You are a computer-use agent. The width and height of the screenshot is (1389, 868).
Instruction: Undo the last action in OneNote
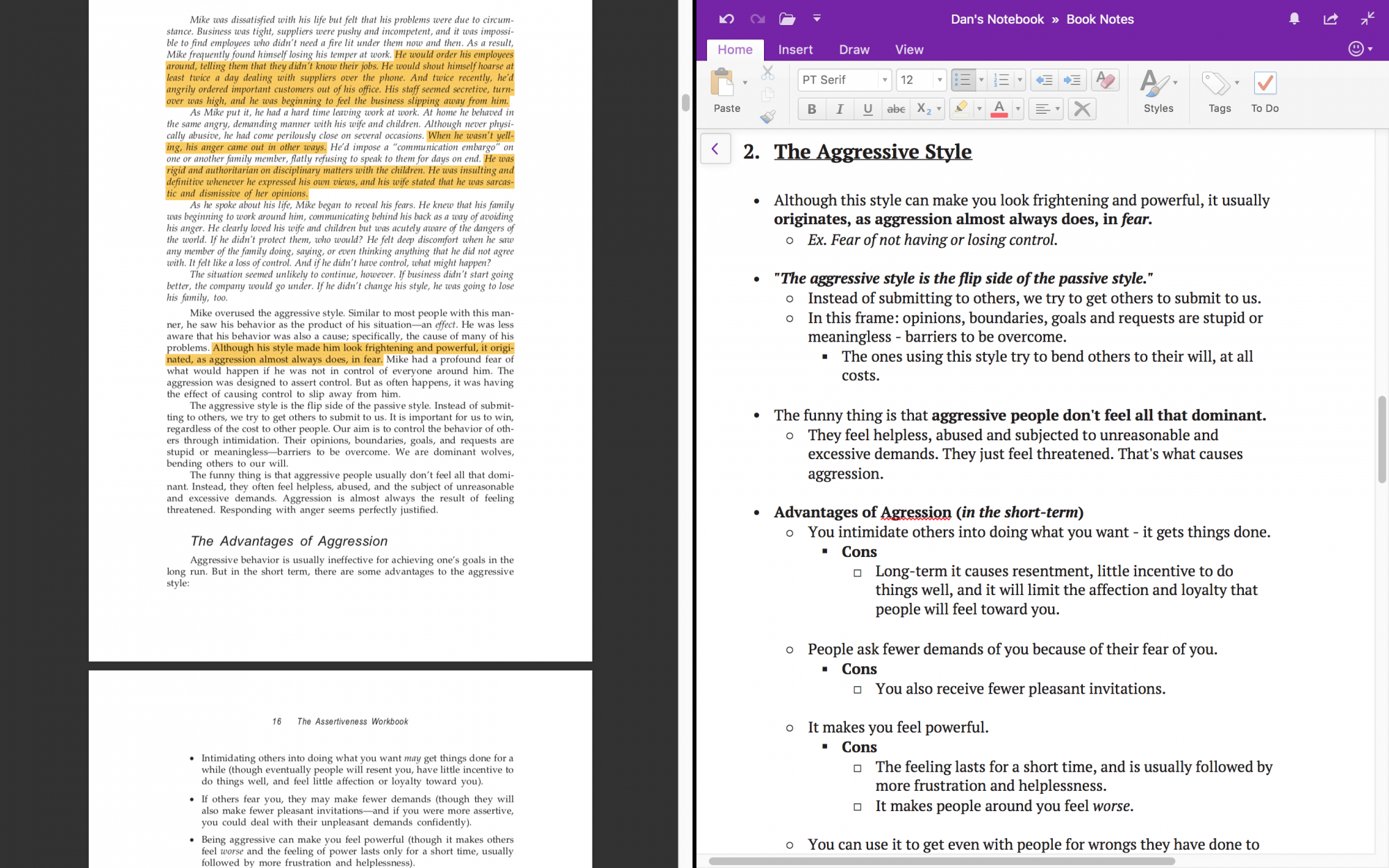726,19
